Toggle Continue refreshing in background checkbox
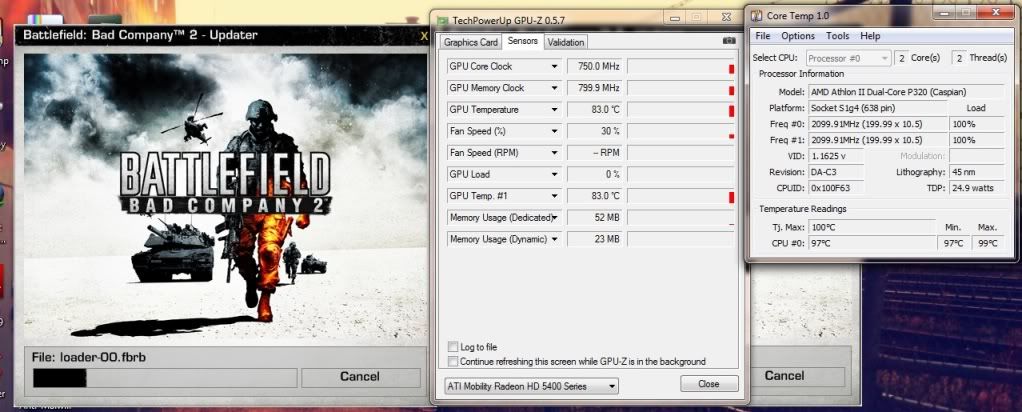 click(x=454, y=361)
